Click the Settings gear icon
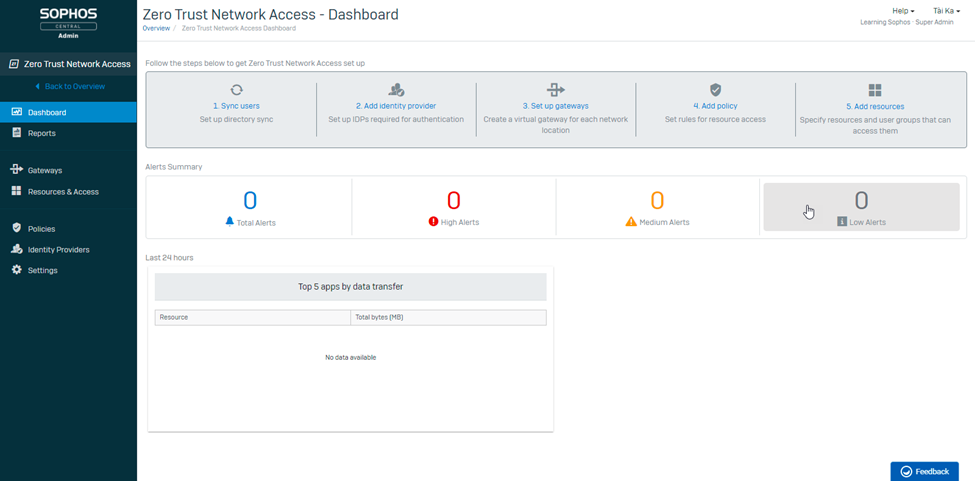 pos(17,270)
